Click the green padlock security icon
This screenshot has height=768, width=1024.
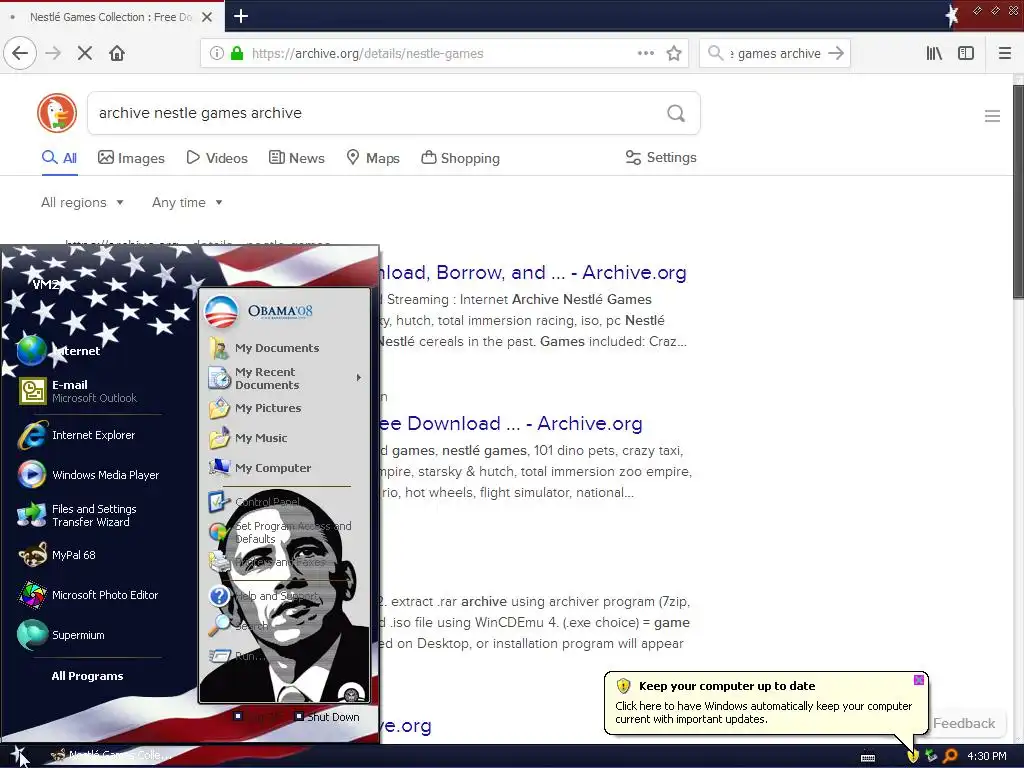point(237,54)
